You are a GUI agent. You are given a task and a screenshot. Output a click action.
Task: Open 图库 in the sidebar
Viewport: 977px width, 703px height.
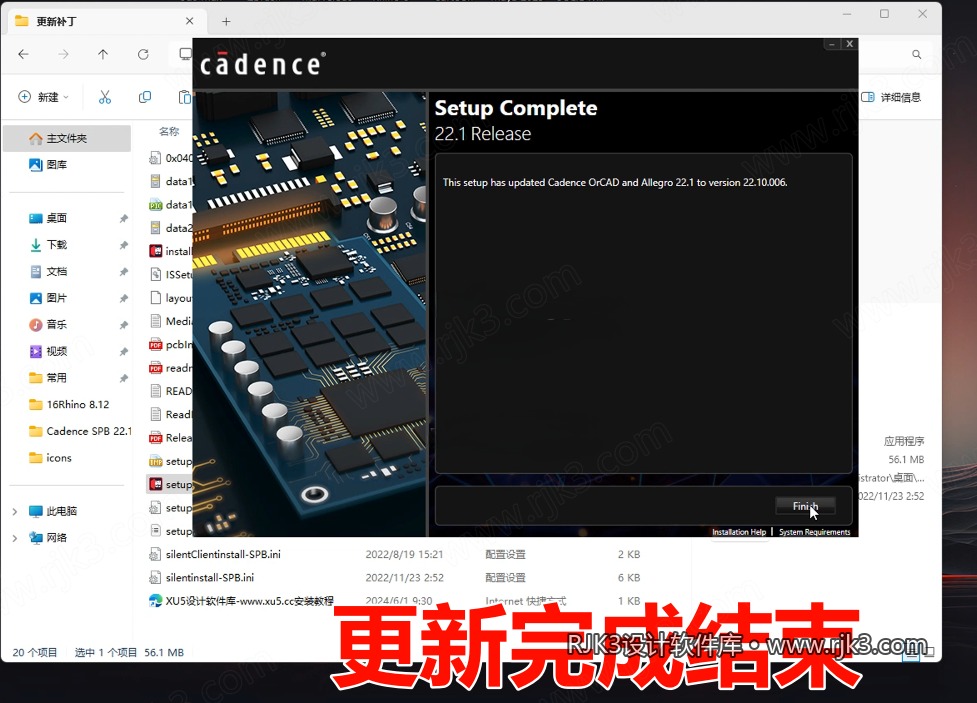coord(57,165)
